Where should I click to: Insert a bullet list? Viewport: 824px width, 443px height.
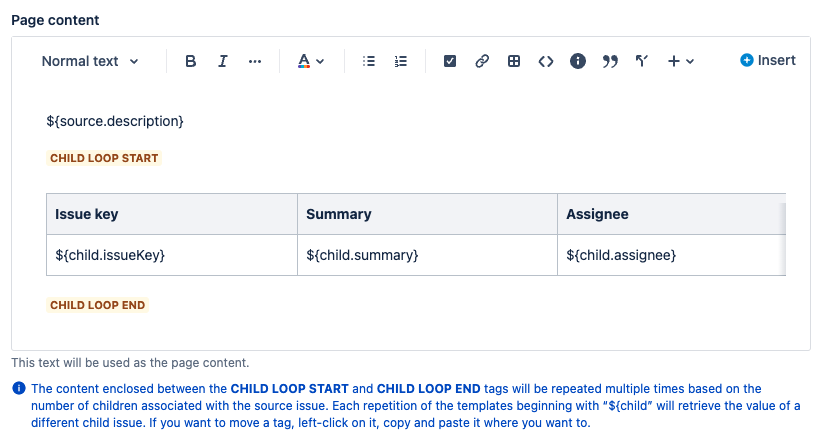click(x=369, y=61)
